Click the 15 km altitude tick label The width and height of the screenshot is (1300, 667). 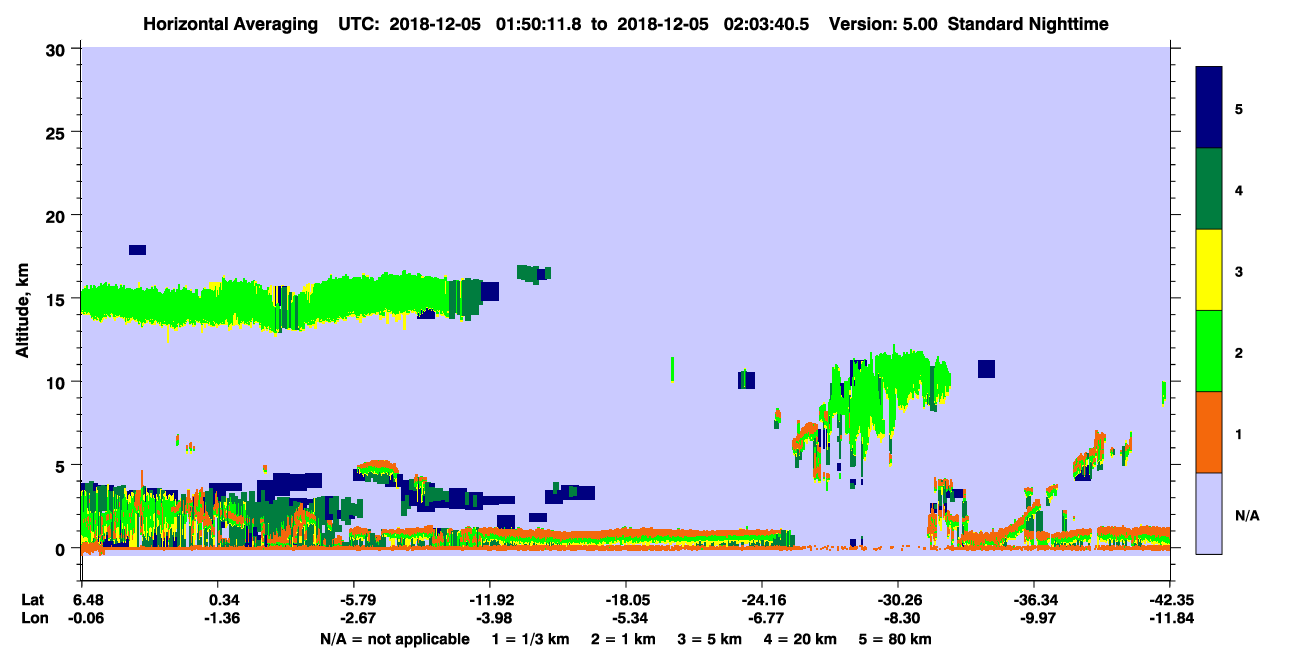click(58, 299)
